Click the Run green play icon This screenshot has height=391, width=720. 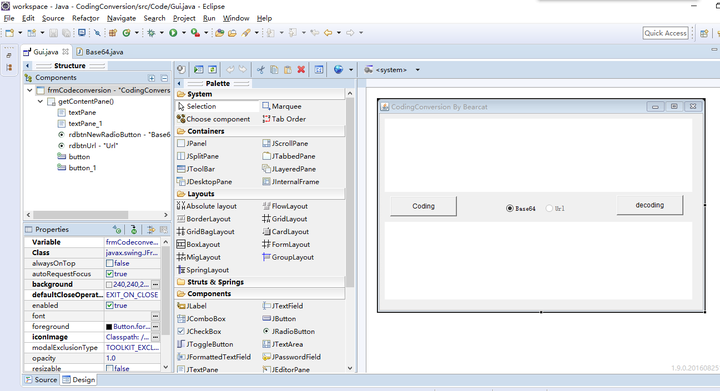coord(173,33)
